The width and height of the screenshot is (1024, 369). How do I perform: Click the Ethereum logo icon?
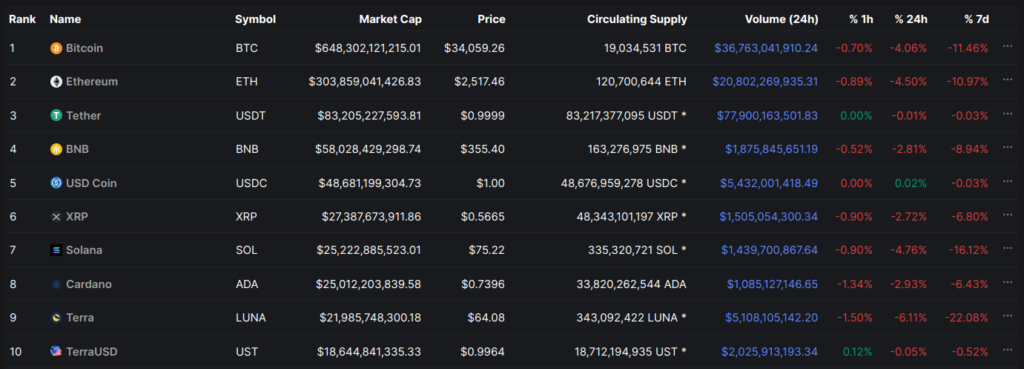click(56, 82)
